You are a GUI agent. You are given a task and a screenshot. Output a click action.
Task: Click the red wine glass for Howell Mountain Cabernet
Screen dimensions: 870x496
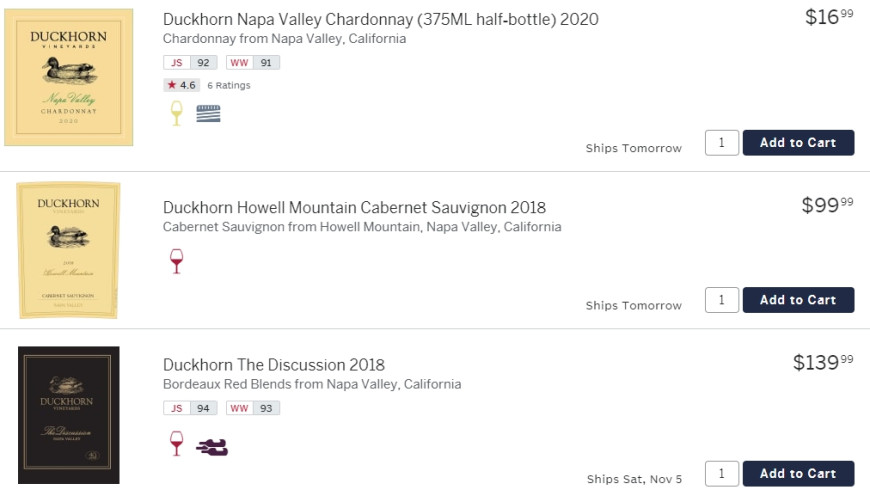point(176,261)
